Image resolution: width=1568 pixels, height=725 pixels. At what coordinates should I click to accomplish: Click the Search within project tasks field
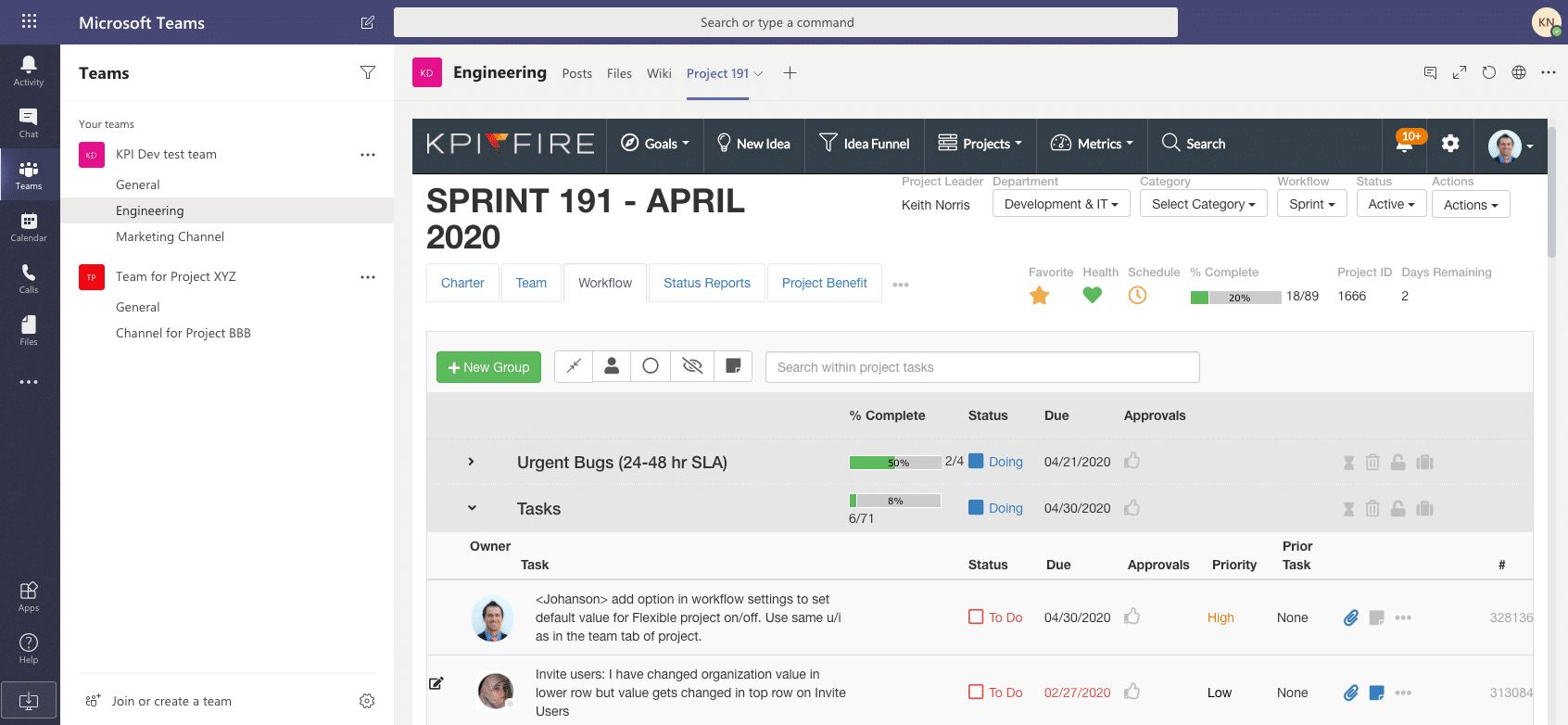[x=982, y=367]
